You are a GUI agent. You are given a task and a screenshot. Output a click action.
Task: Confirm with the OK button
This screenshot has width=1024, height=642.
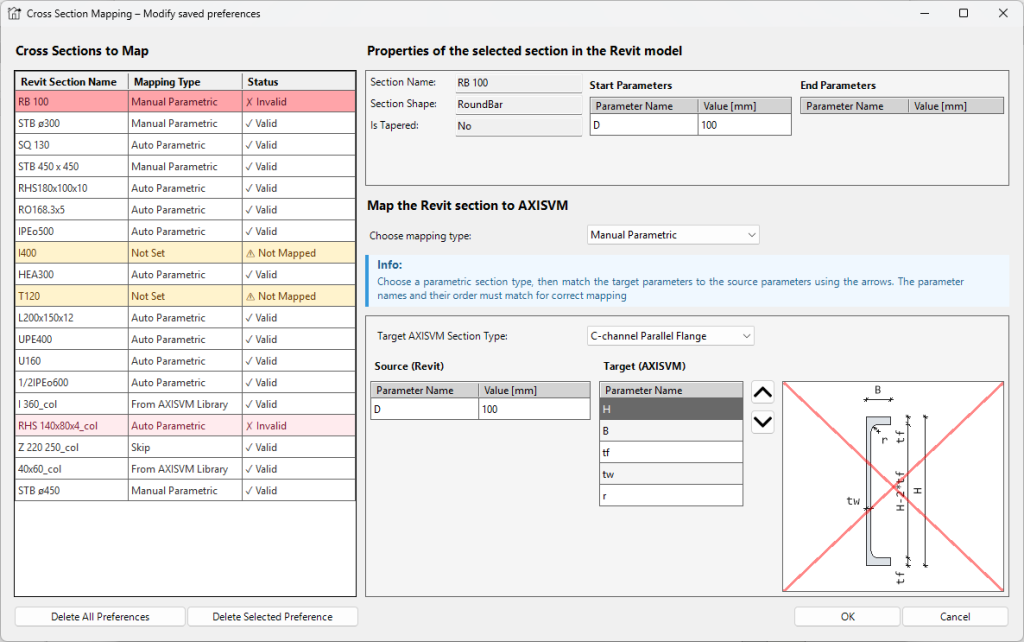847,616
